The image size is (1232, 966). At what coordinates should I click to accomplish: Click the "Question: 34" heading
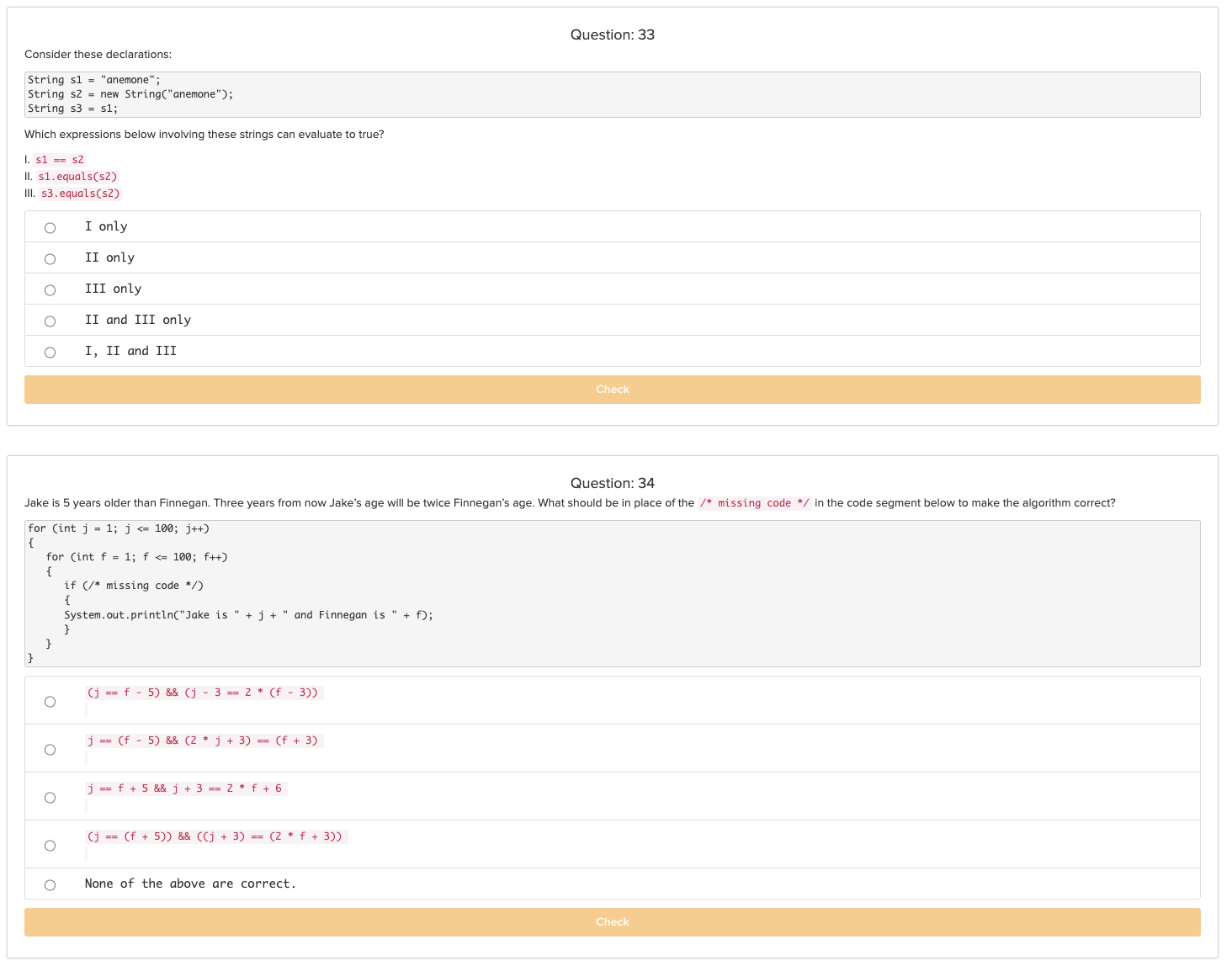pos(613,483)
